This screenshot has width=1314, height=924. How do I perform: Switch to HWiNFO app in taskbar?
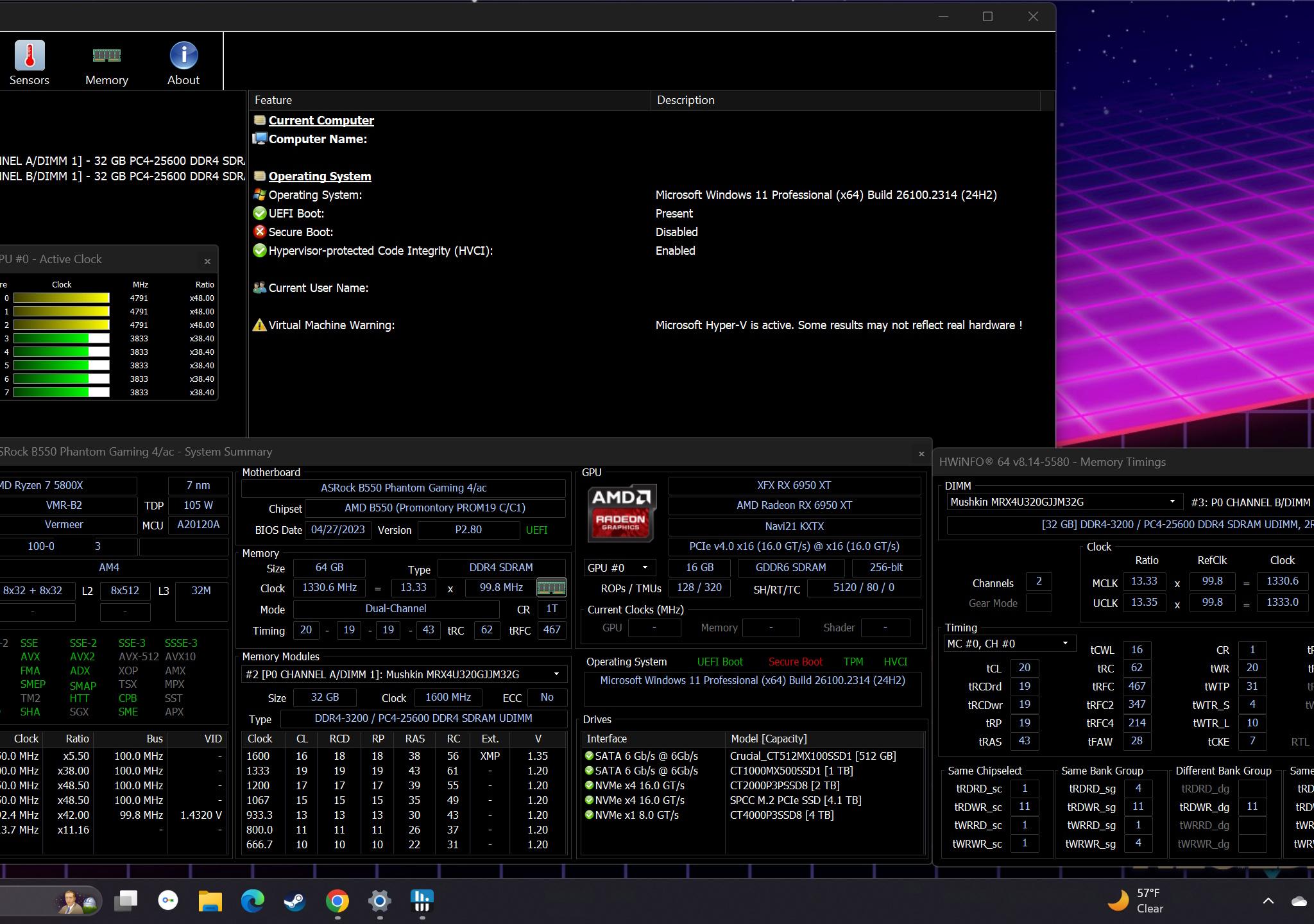pos(422,901)
